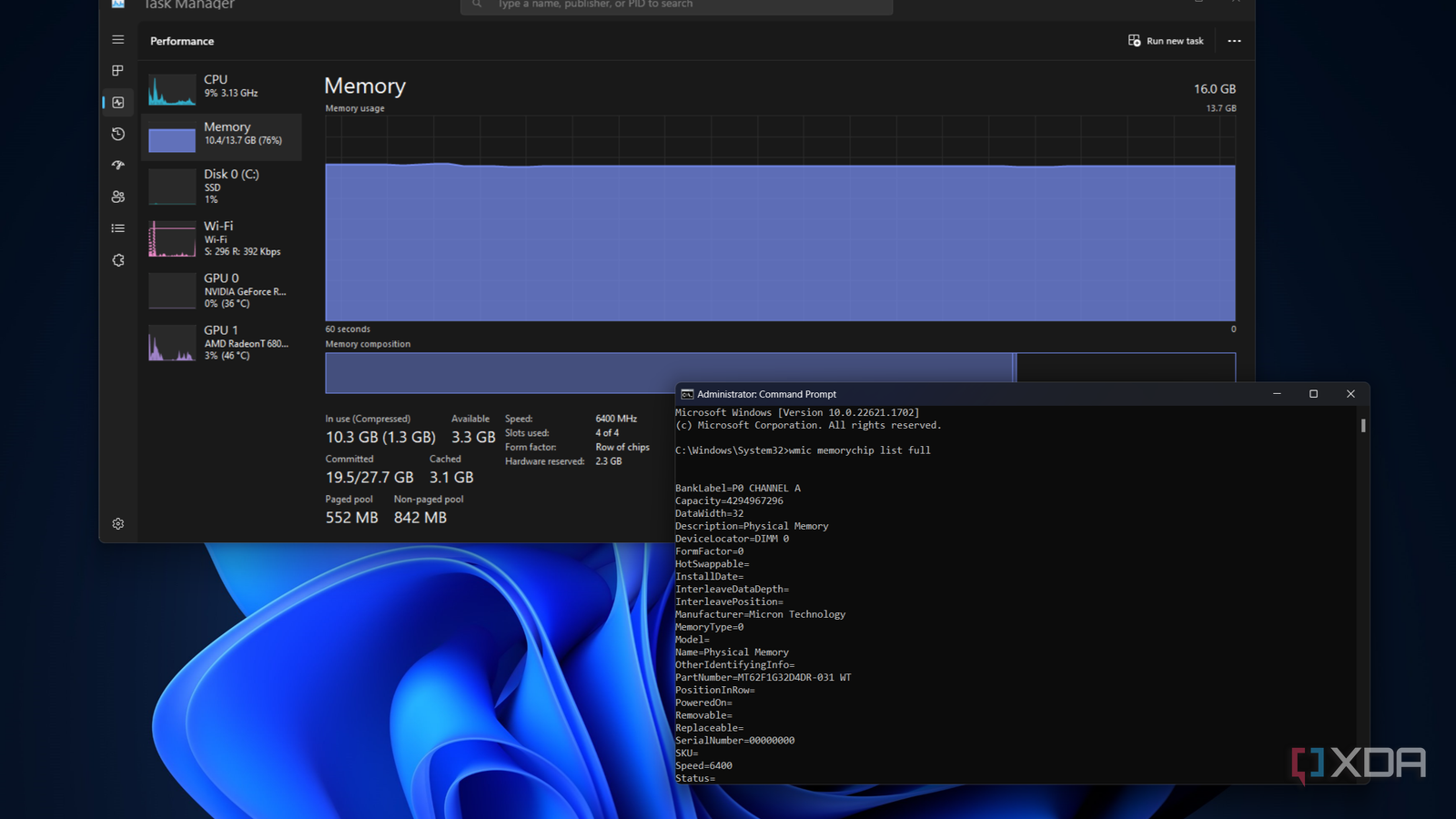This screenshot has width=1456, height=819.
Task: Click CPU usage mini graph thumbnail
Action: click(172, 90)
